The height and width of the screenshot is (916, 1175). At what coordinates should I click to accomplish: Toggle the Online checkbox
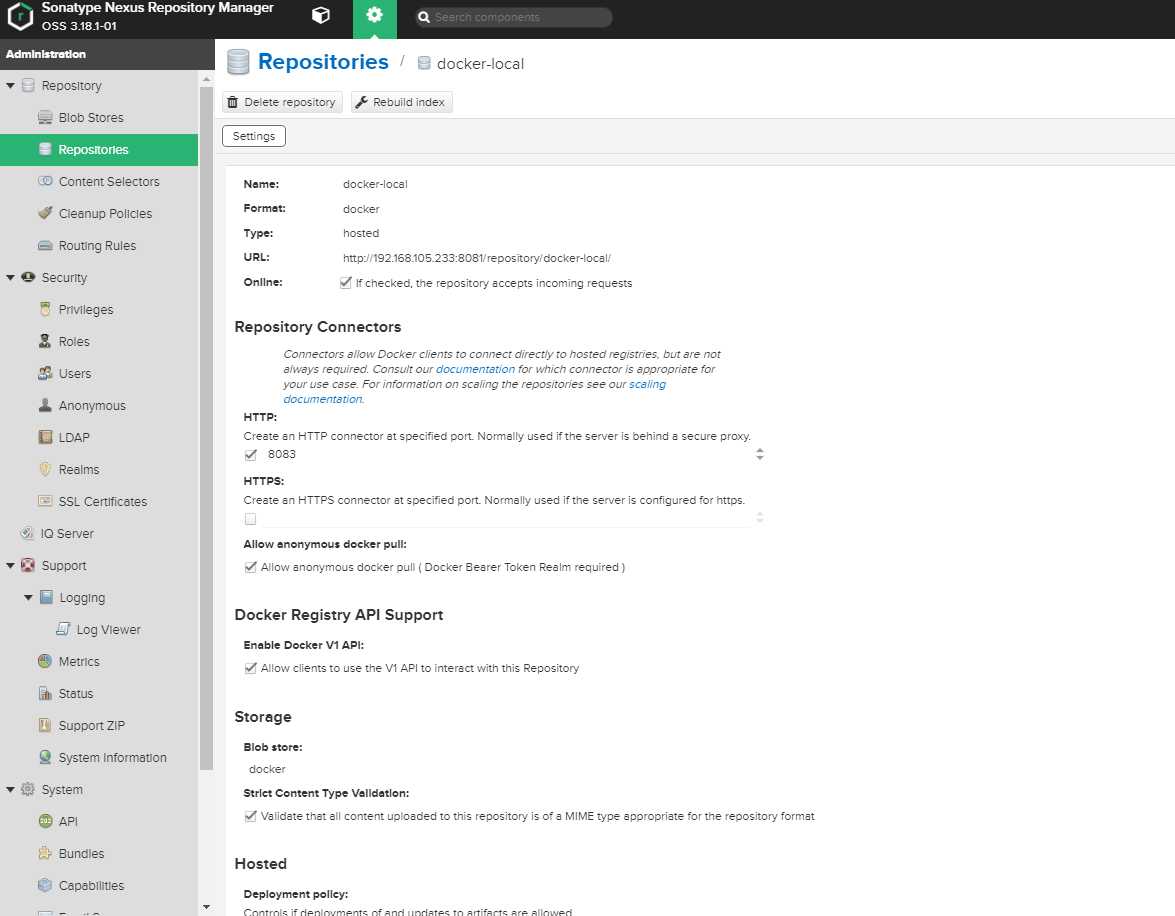click(345, 283)
